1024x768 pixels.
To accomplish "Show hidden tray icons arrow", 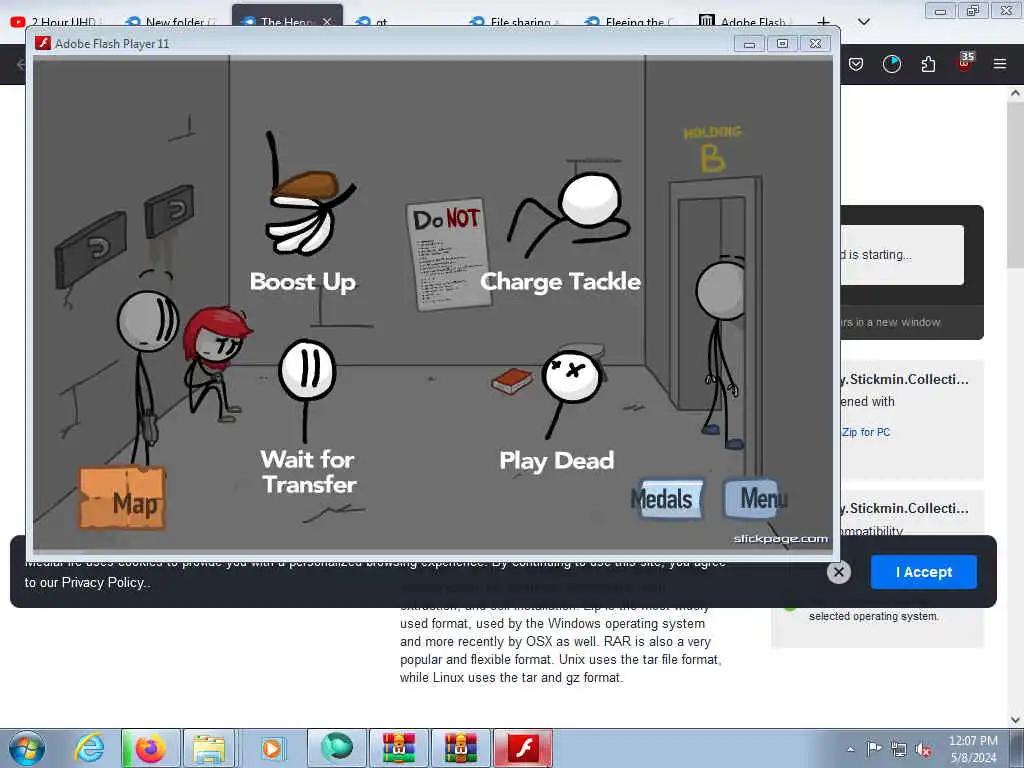I will [850, 749].
